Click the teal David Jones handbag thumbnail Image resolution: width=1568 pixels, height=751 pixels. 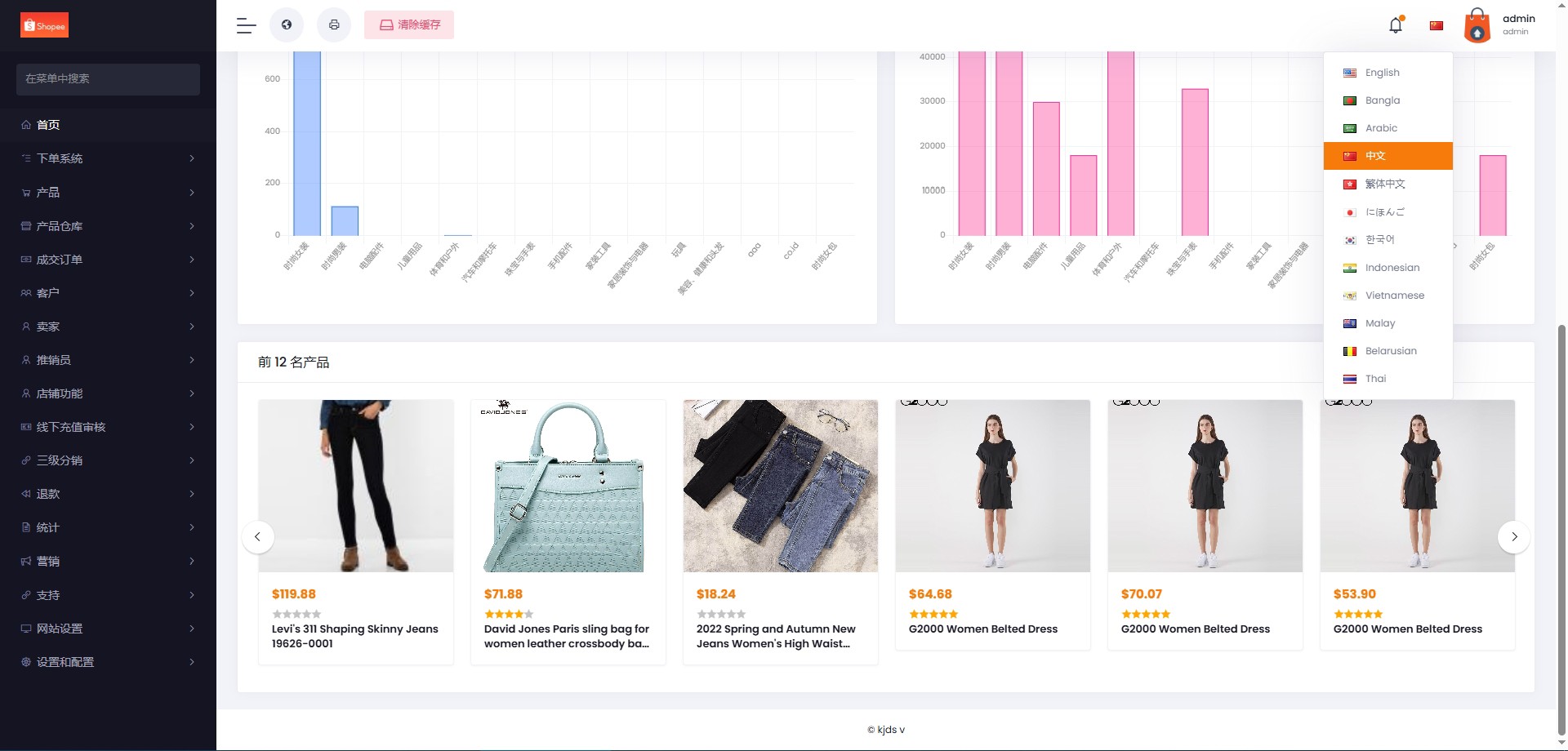coord(568,486)
